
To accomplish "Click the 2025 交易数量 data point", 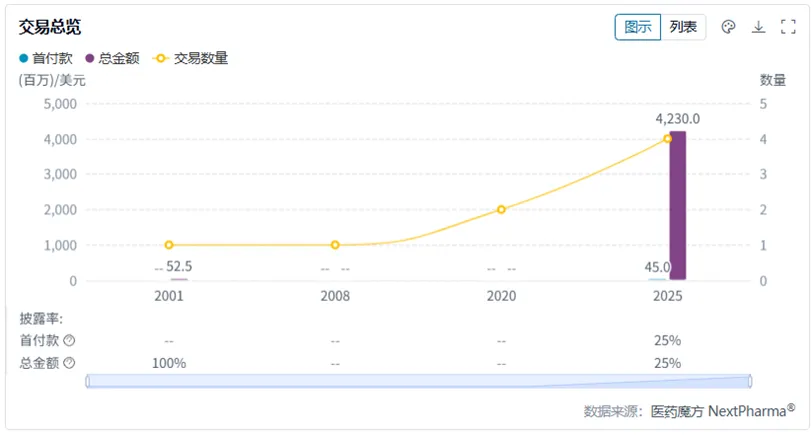I will [x=667, y=138].
